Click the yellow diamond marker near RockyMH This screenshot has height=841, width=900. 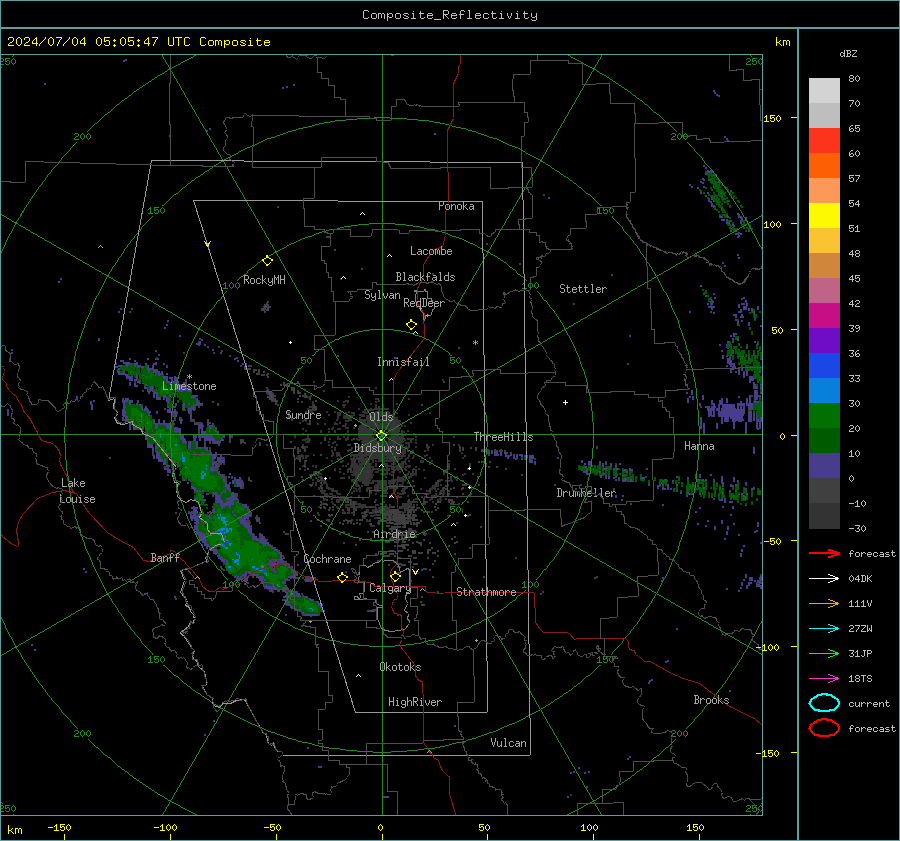tap(267, 261)
